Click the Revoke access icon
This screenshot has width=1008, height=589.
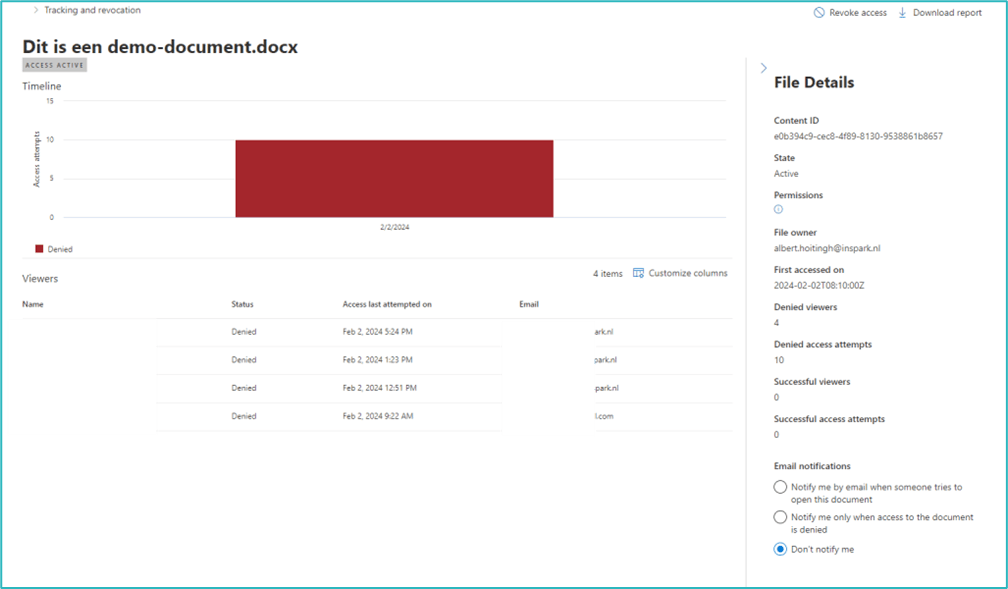click(x=819, y=13)
